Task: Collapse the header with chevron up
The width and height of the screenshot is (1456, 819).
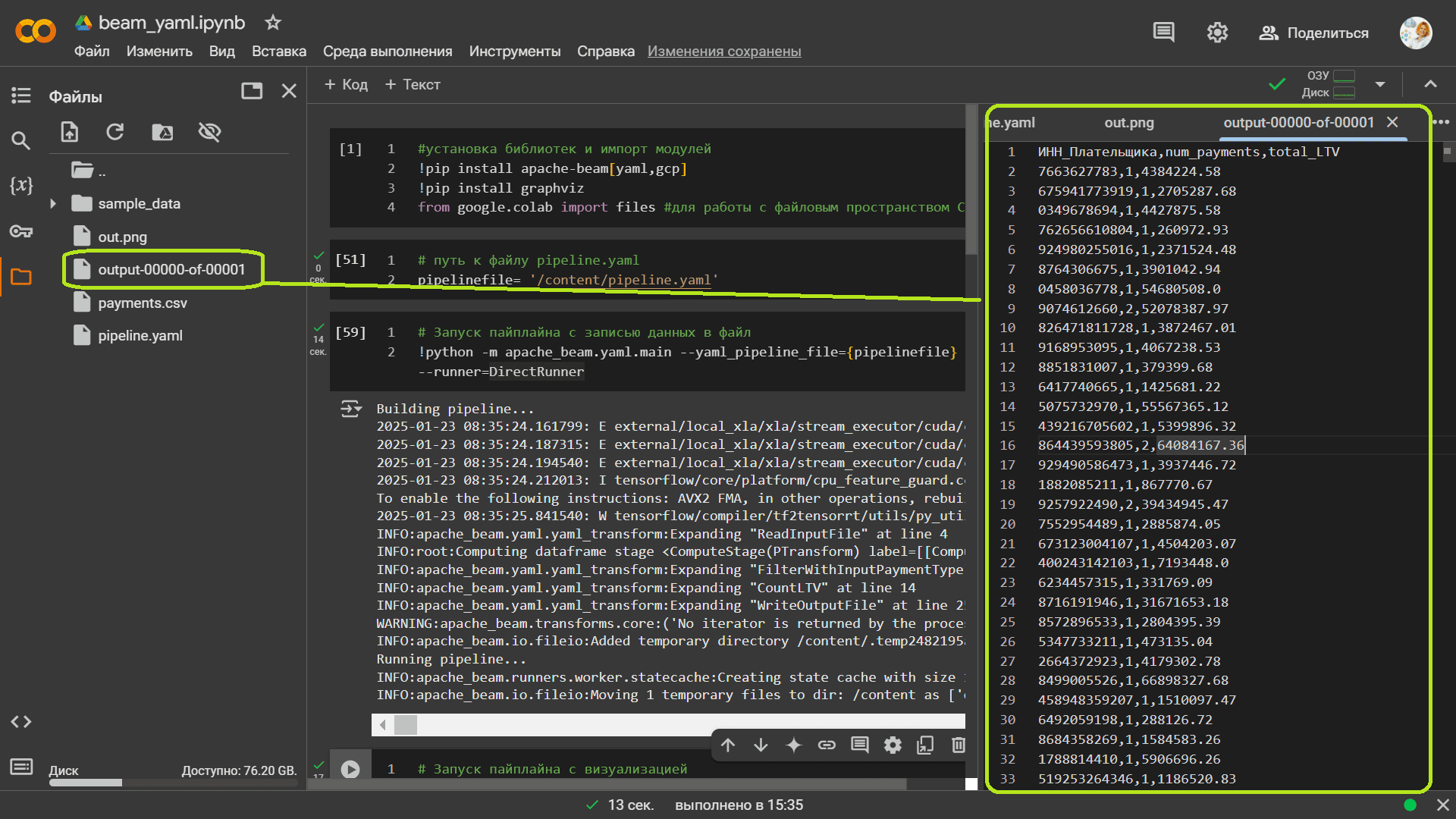Action: (1430, 84)
